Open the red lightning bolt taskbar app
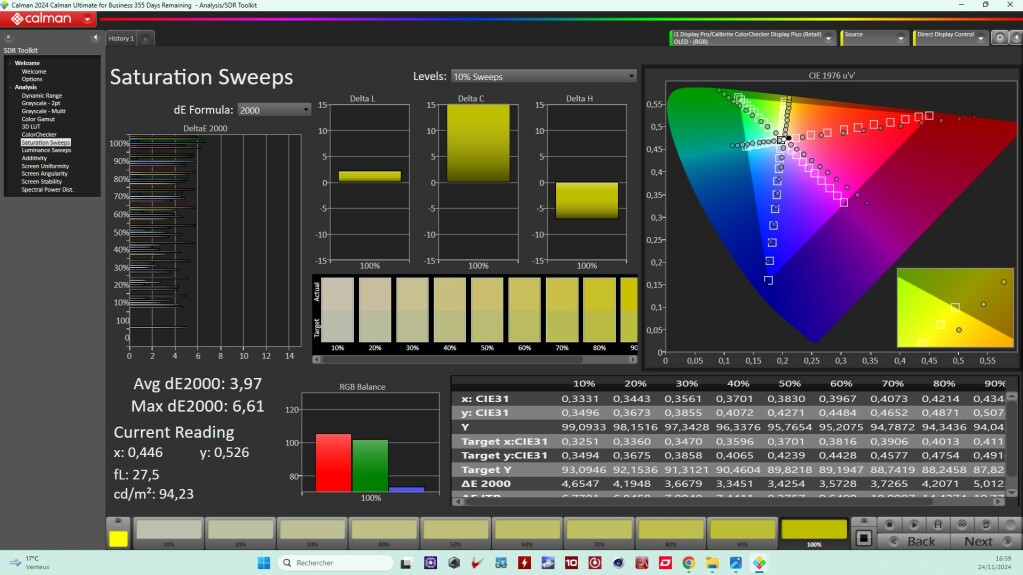The image size is (1023, 575). pyautogui.click(x=524, y=563)
